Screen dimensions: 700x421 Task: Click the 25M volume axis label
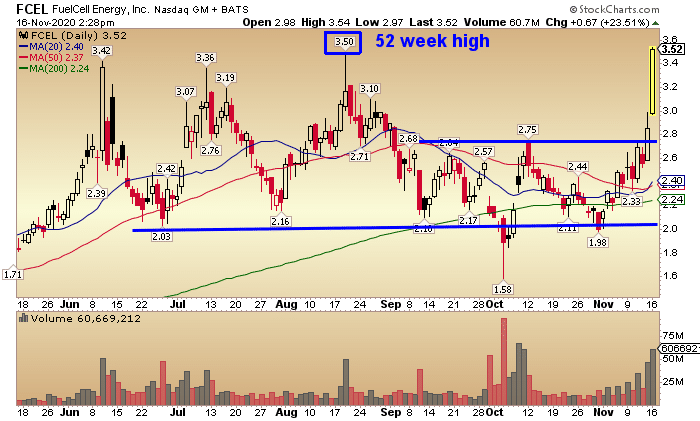(x=673, y=381)
